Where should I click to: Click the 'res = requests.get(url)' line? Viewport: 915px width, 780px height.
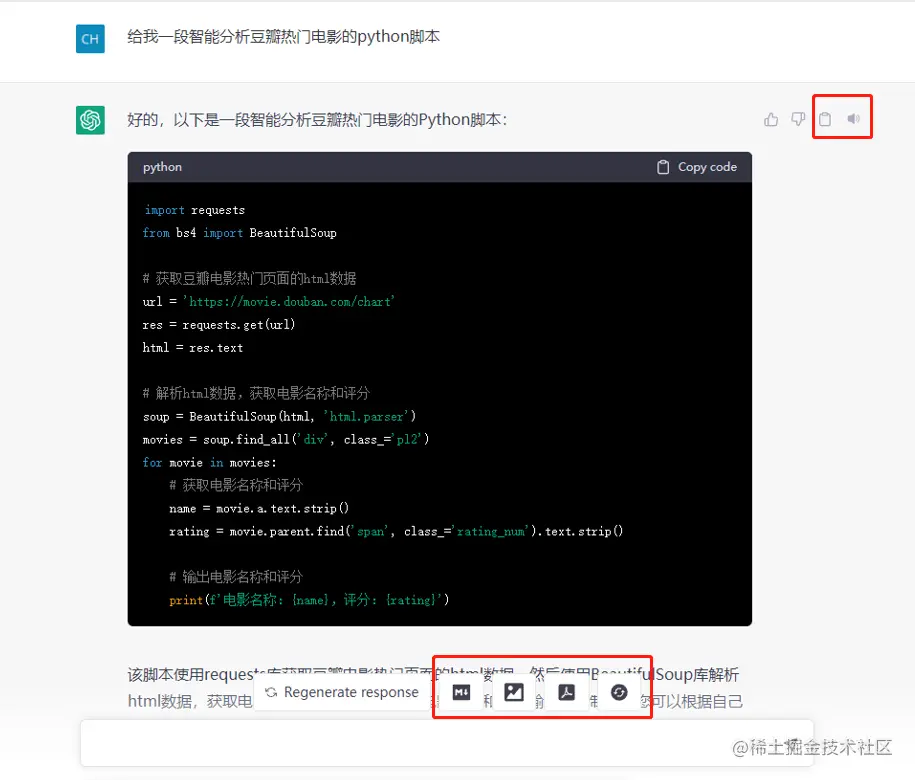click(x=219, y=324)
